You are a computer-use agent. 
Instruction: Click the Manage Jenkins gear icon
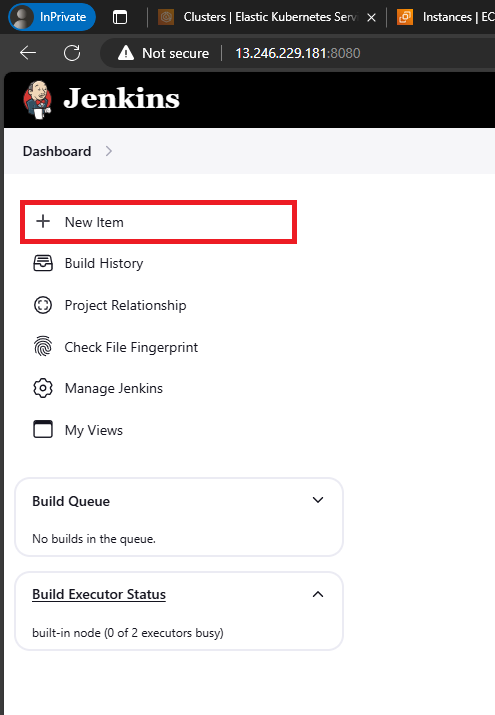[x=43, y=388]
